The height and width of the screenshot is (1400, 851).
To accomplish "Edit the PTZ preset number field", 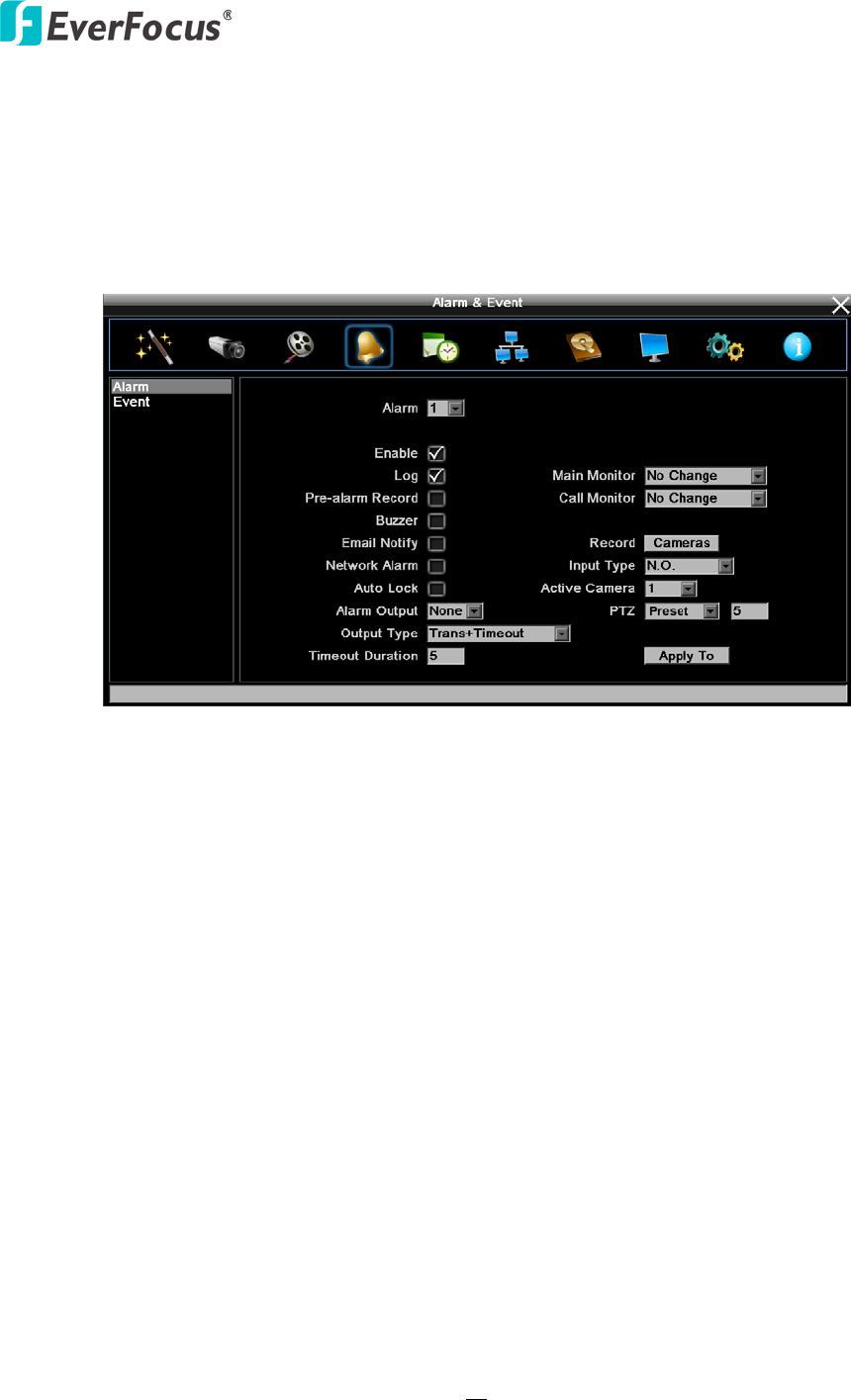I will pos(749,611).
